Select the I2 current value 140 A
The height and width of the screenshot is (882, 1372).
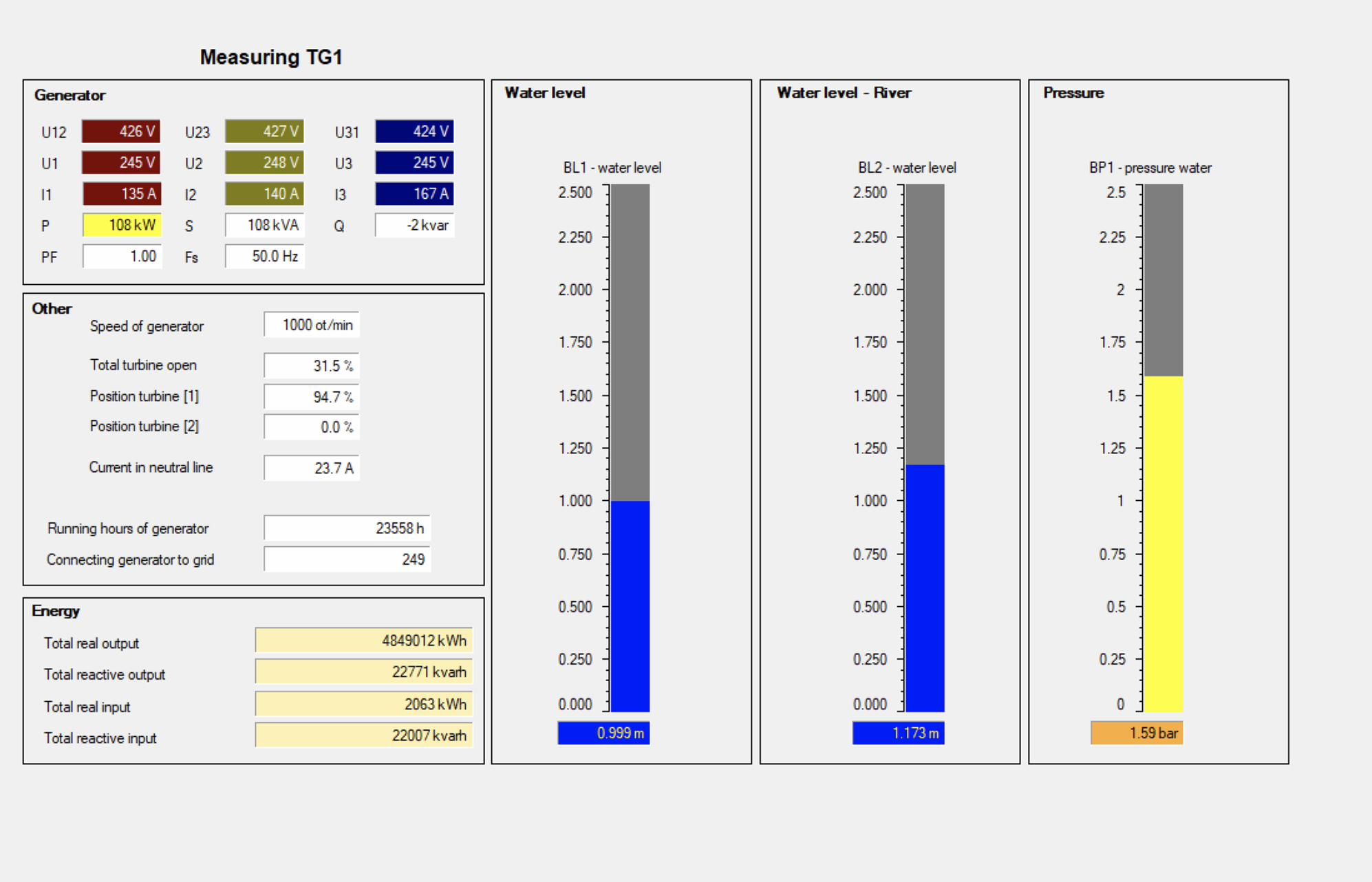pos(264,194)
